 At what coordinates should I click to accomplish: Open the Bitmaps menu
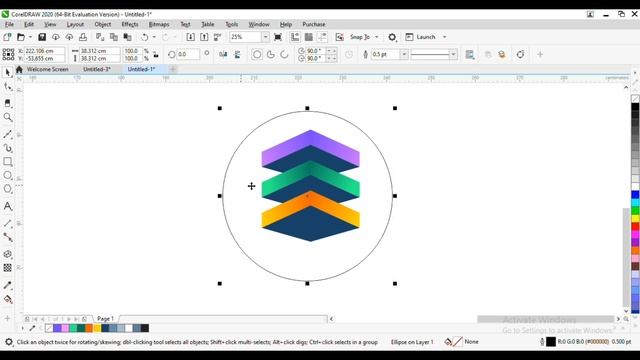pyautogui.click(x=159, y=24)
